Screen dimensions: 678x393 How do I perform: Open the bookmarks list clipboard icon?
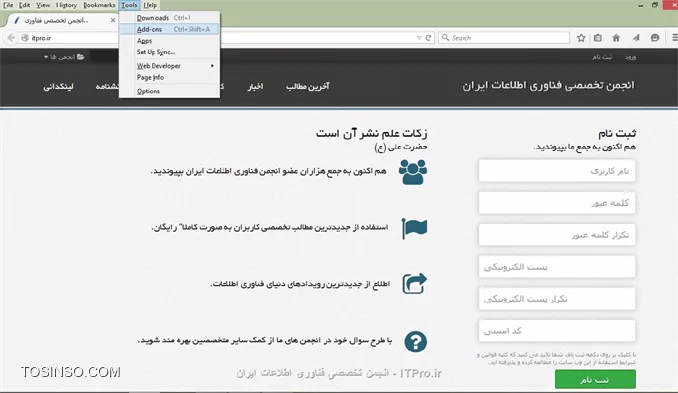coord(598,38)
